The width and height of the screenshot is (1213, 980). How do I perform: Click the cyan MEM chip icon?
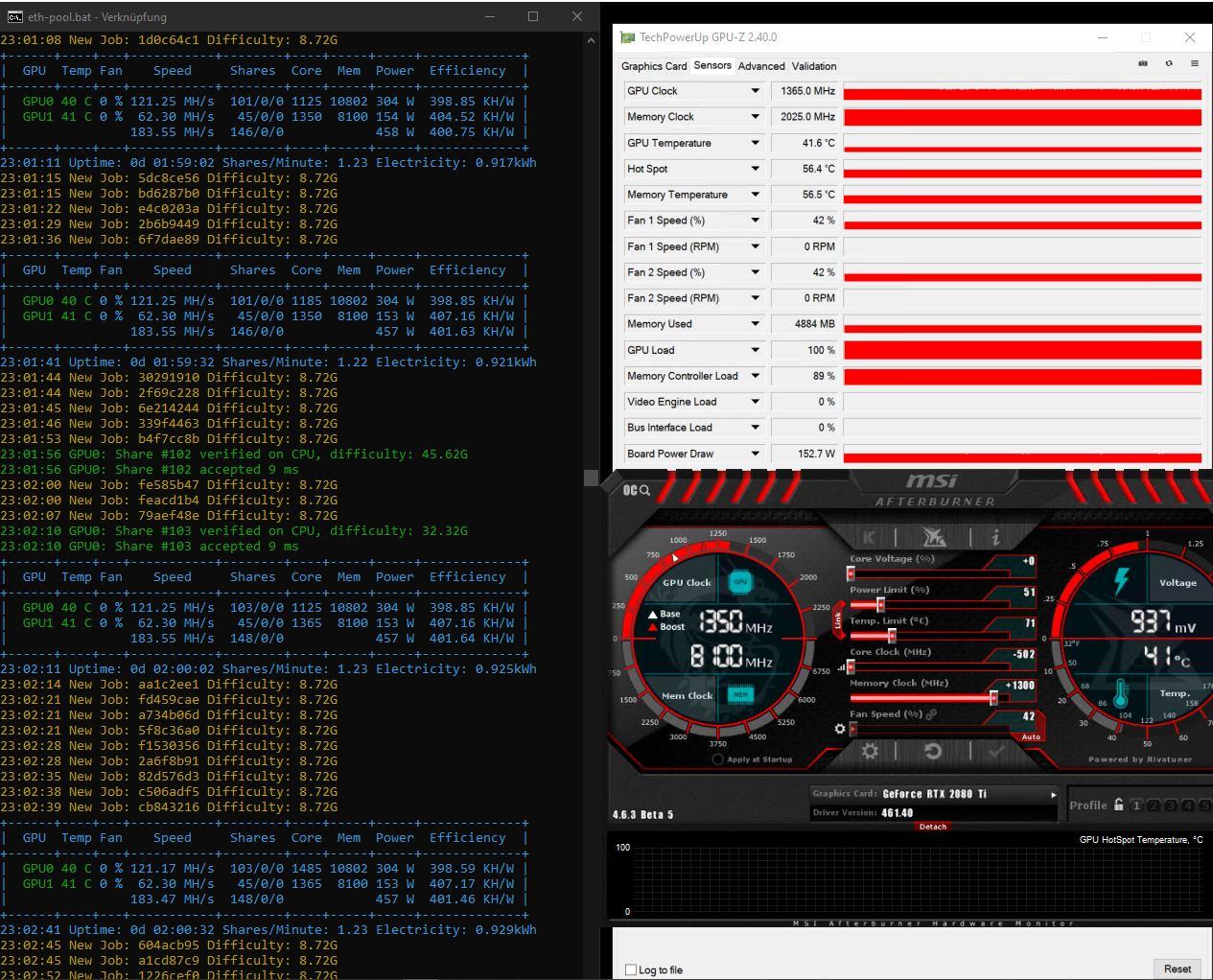point(740,694)
